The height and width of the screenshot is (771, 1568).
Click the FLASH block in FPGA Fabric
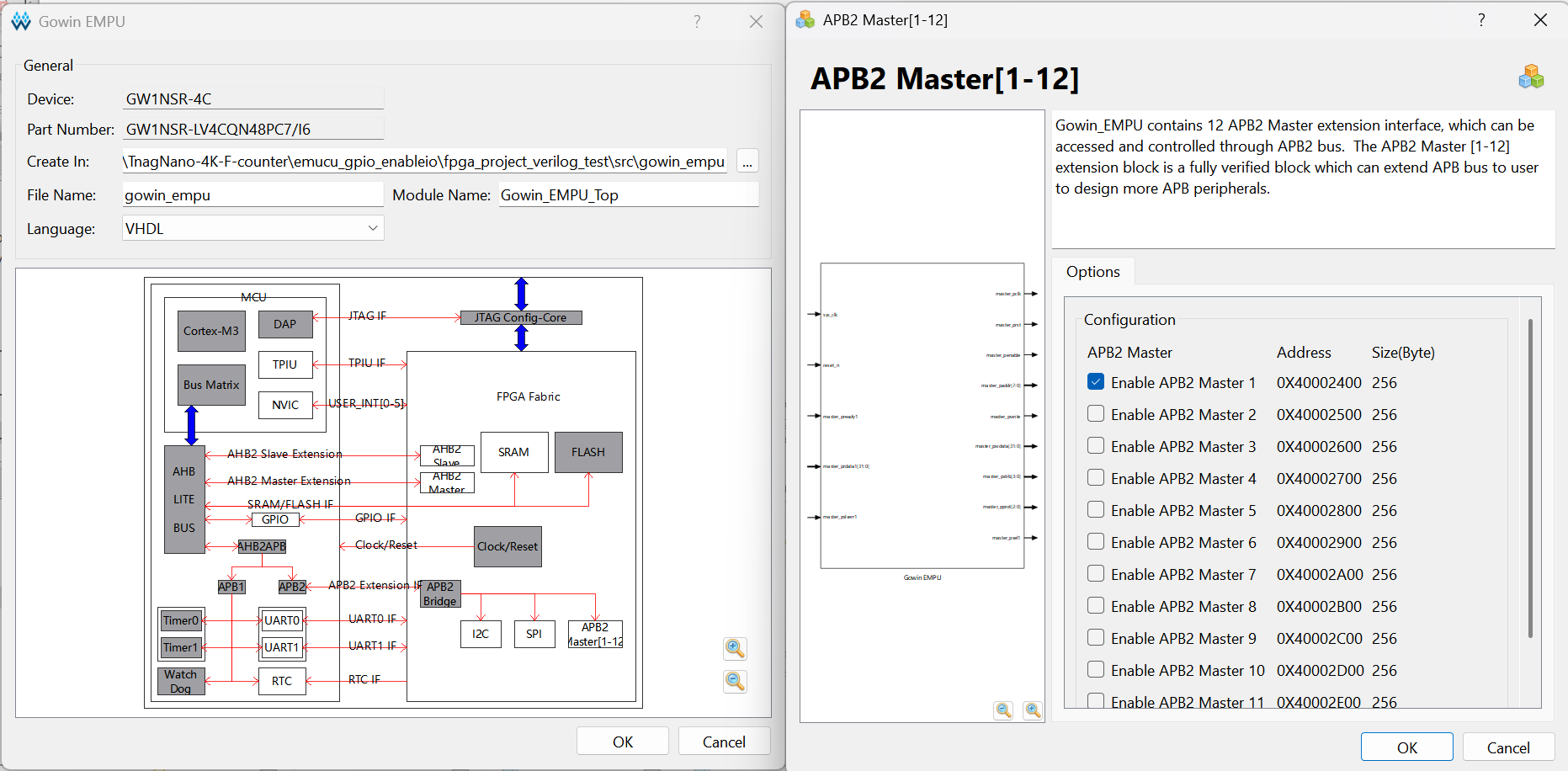click(x=588, y=452)
